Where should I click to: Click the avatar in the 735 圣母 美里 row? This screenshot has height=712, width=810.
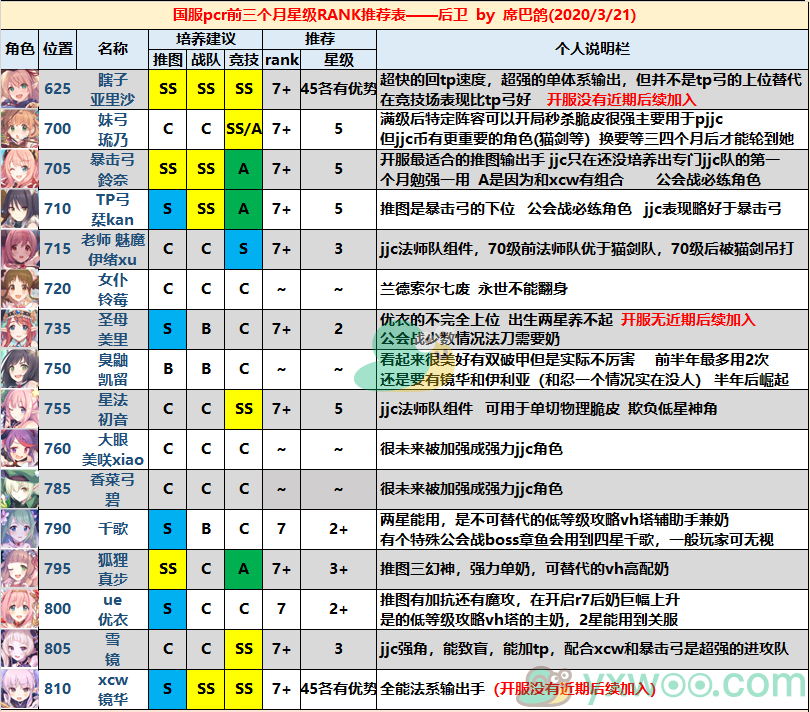[20, 329]
